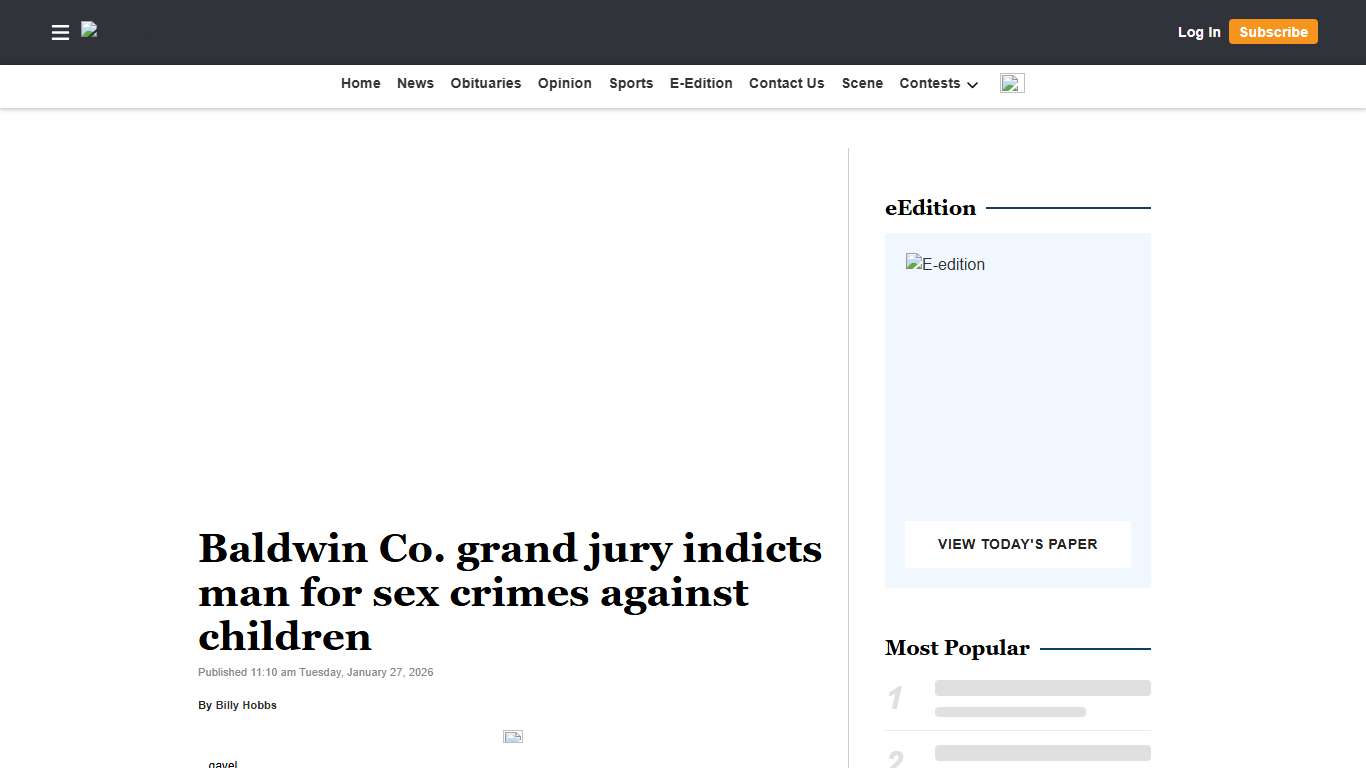Click the E-edition preview image

tap(944, 264)
